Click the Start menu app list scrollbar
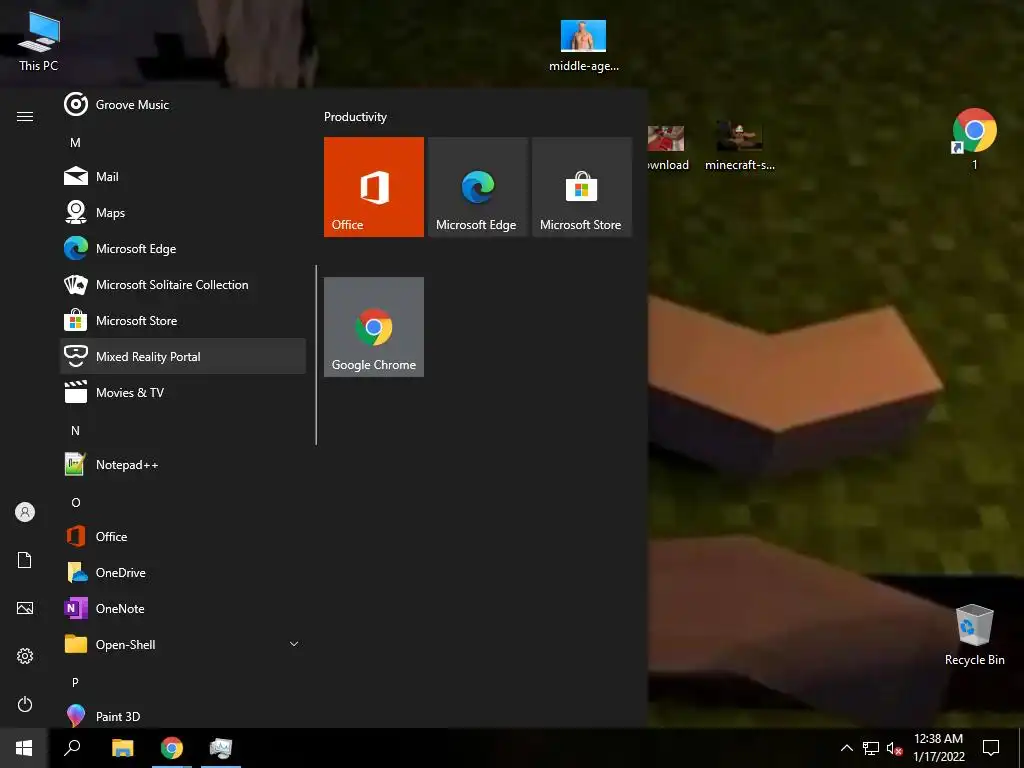Image resolution: width=1024 pixels, height=768 pixels. pos(316,355)
